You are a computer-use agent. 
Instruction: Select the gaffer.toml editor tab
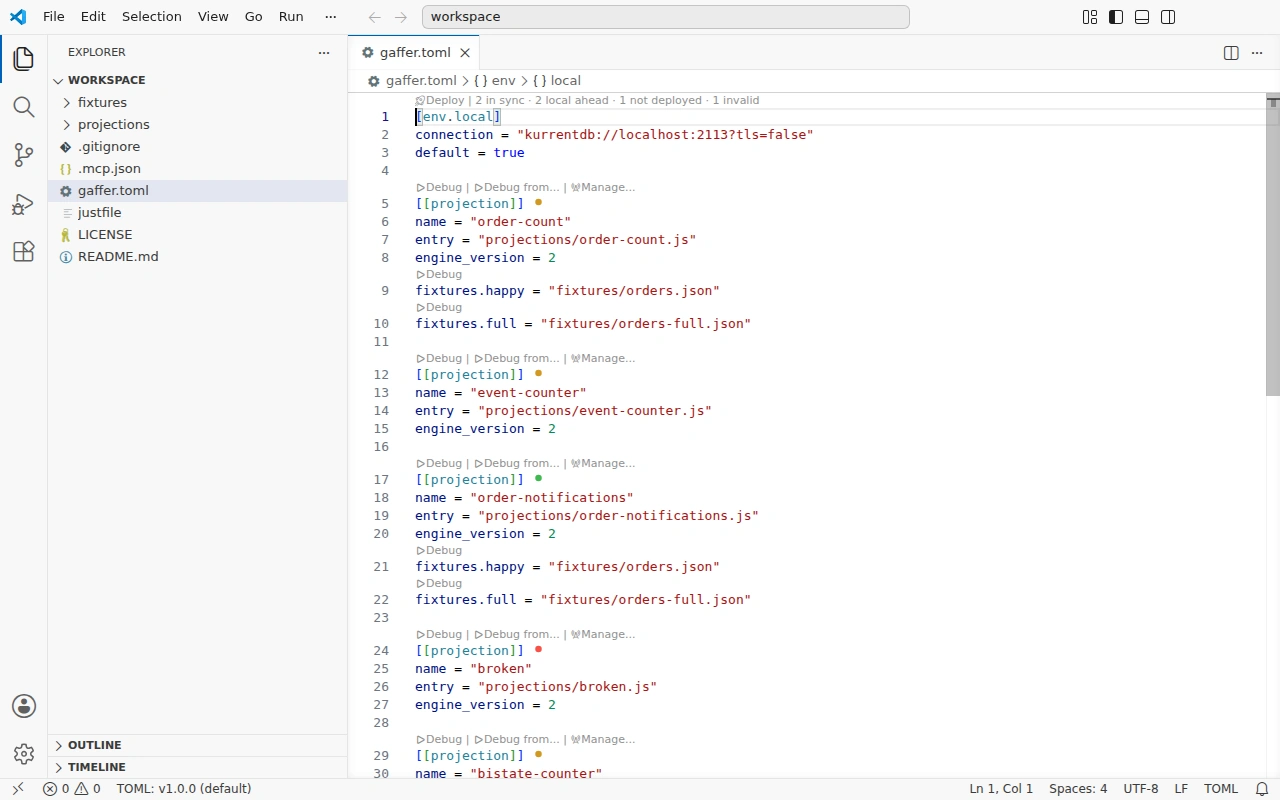pos(414,53)
